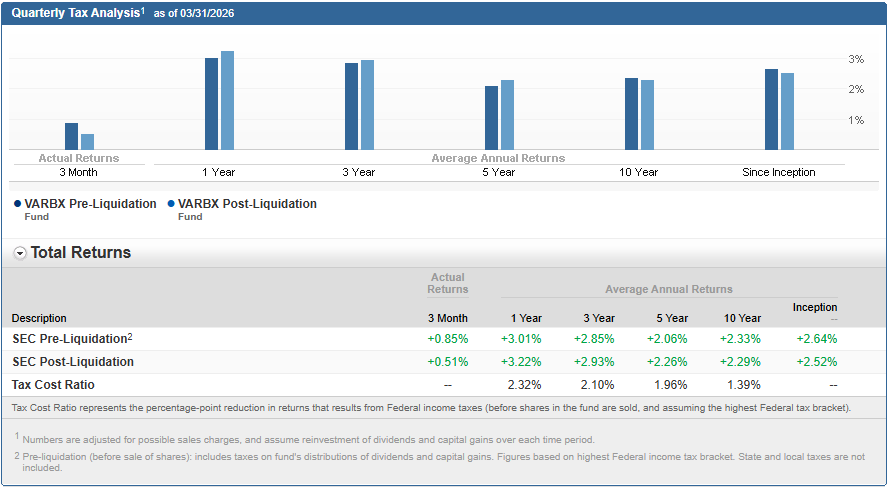Click the Total Returns heading
Viewport: 888px width, 487px height.
point(81,253)
